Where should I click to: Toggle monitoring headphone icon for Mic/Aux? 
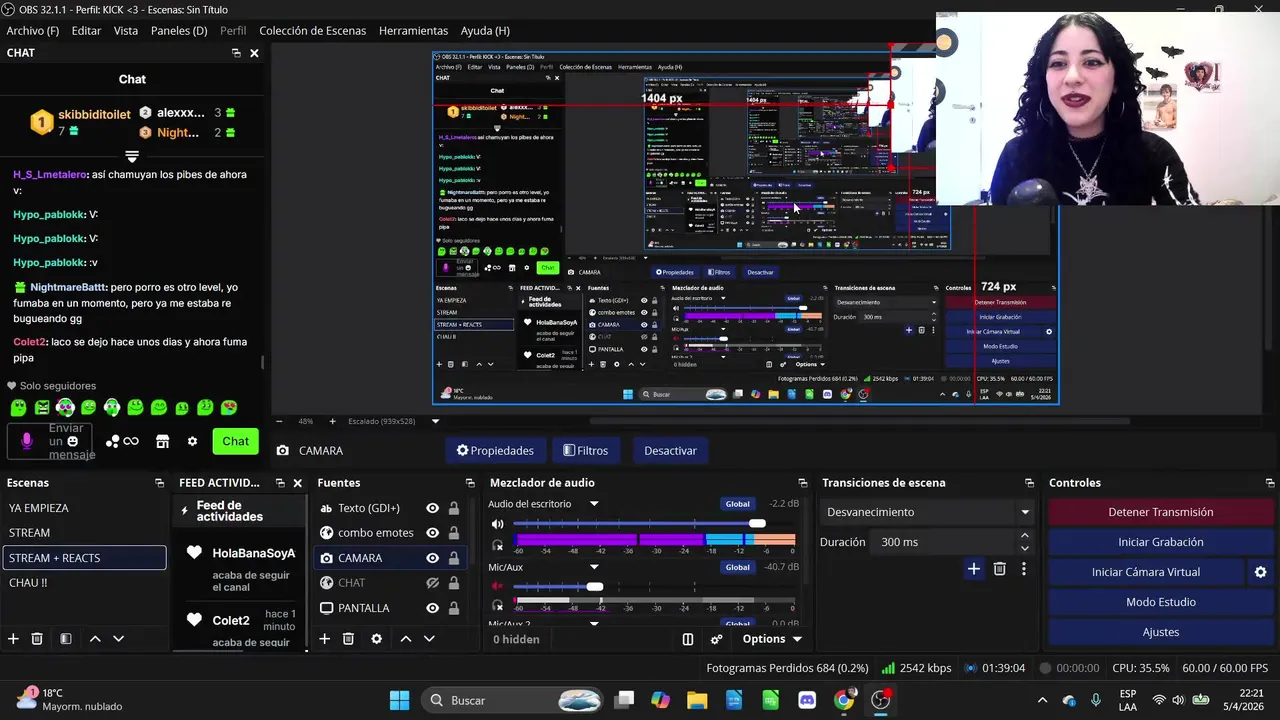tap(498, 606)
